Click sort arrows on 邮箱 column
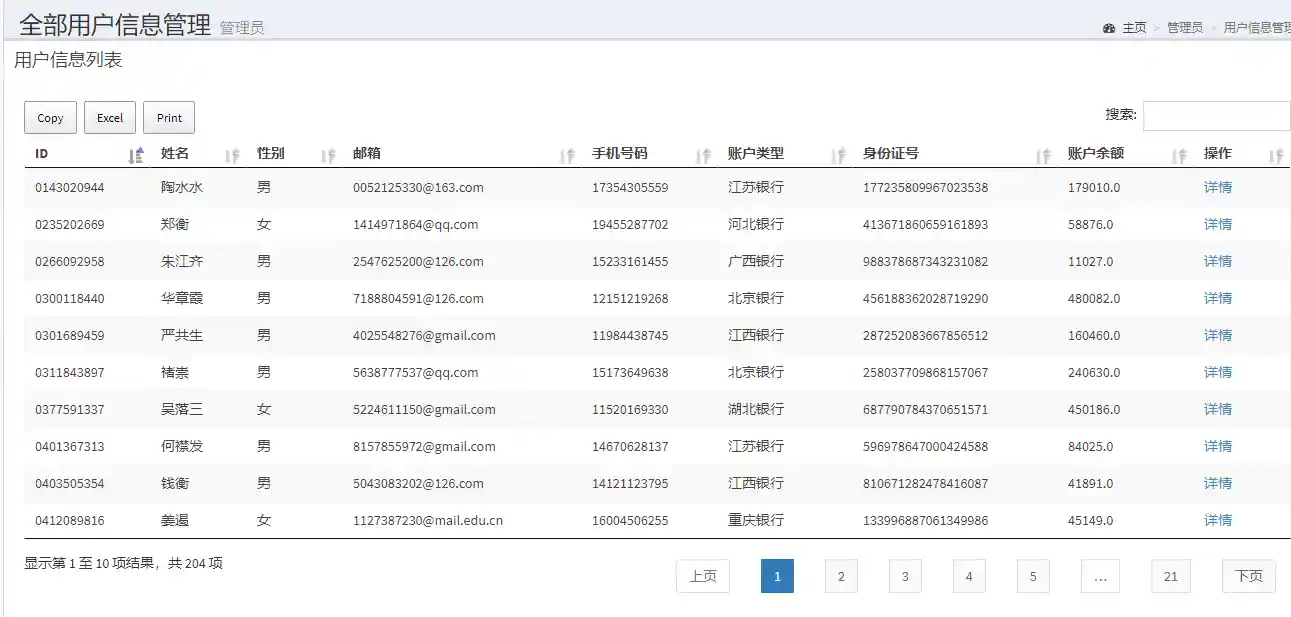1291x617 pixels. coord(567,155)
